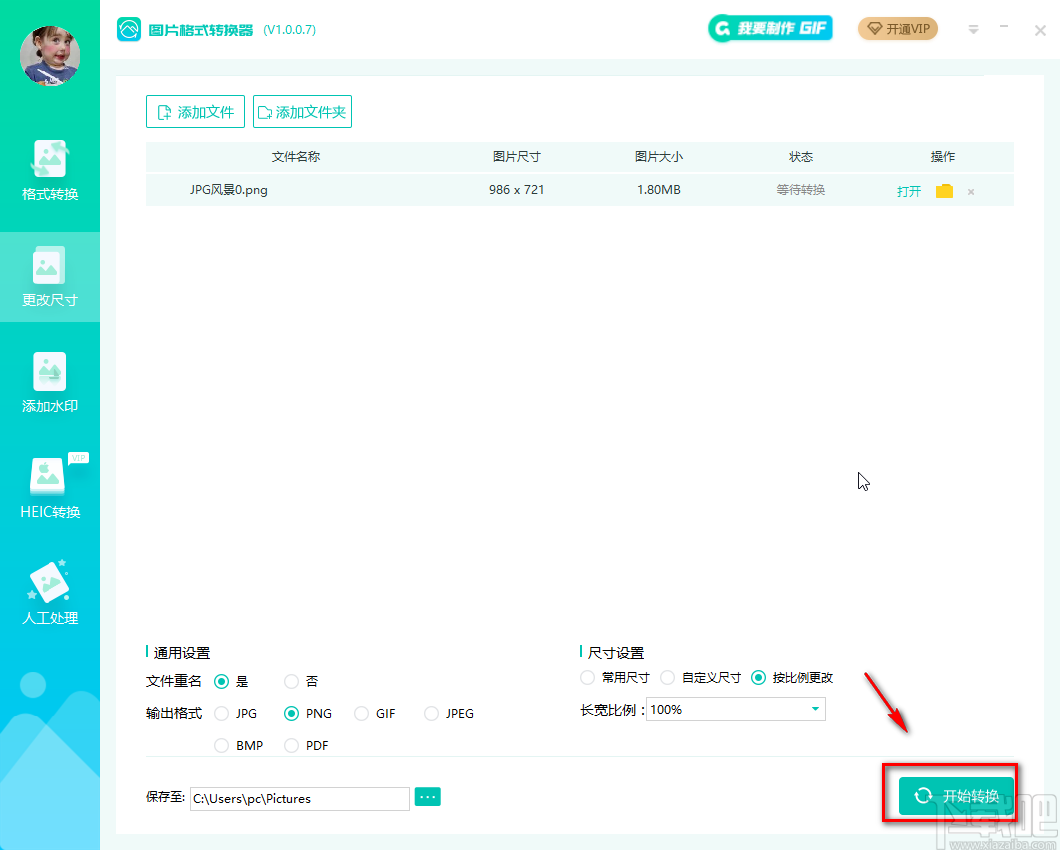Image resolution: width=1060 pixels, height=850 pixels.
Task: Choose JPG output format
Action: (x=221, y=713)
